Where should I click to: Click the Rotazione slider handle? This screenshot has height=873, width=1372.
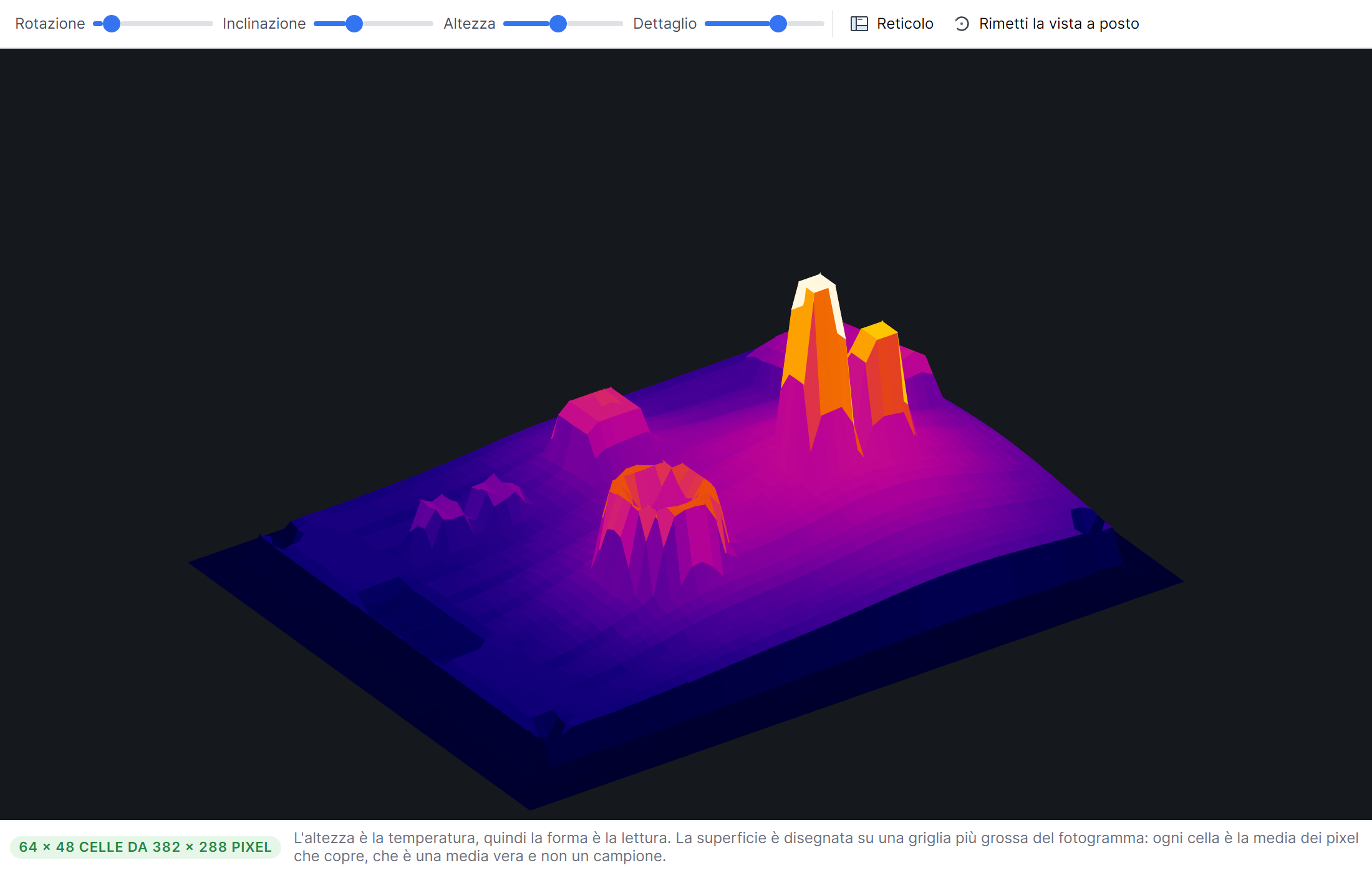point(112,24)
